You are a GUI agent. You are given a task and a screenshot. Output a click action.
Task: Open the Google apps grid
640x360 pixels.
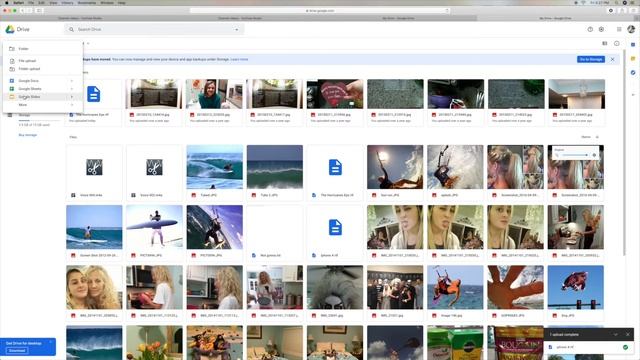(x=619, y=29)
